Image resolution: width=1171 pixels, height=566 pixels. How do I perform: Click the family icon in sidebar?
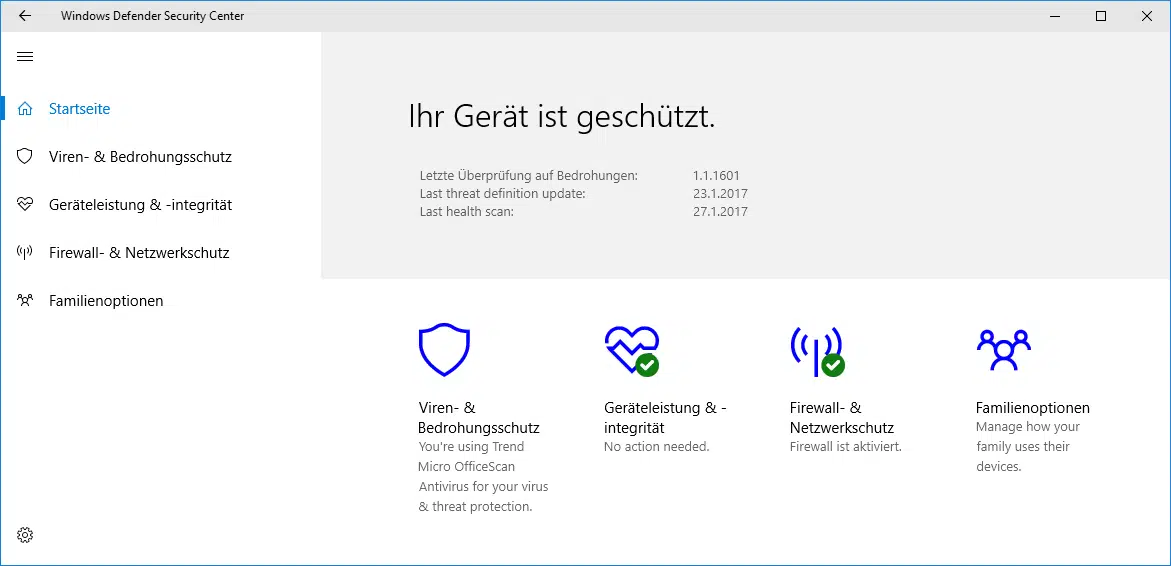26,301
